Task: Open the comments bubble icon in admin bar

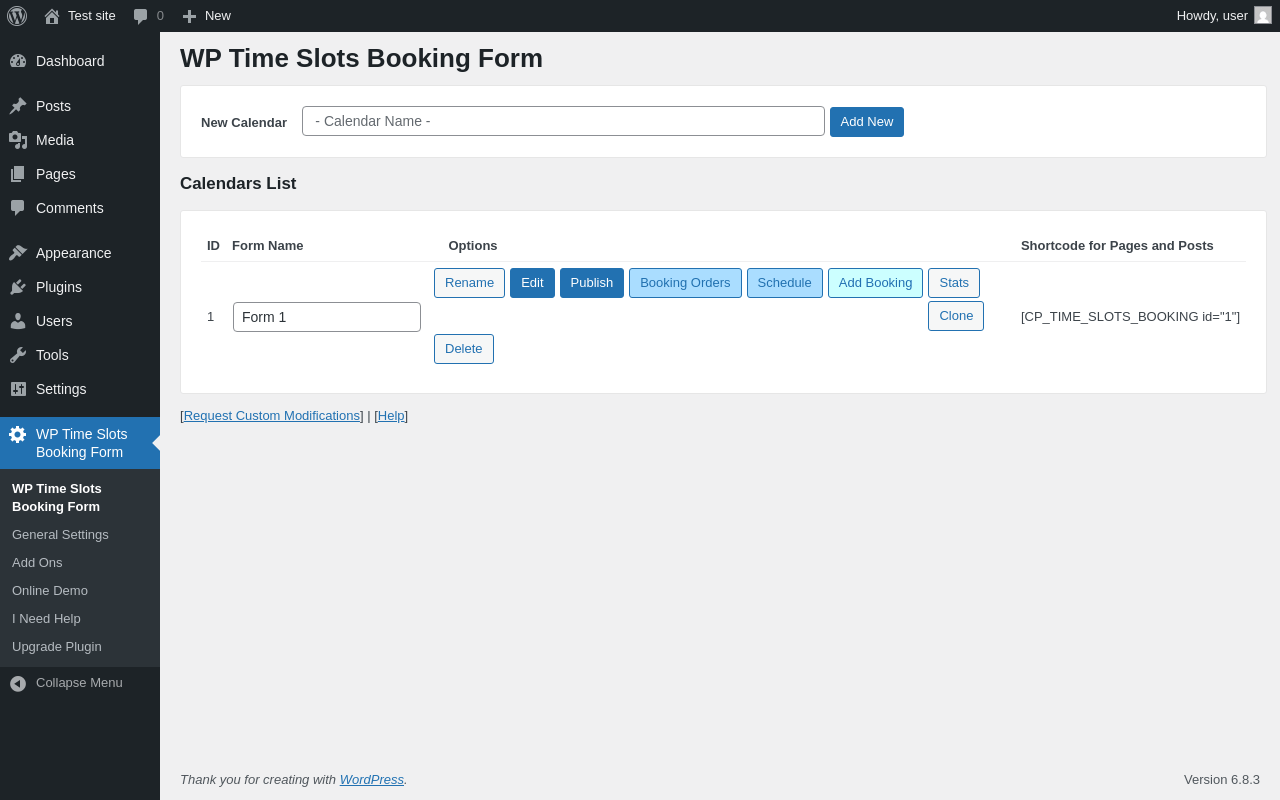Action: coord(141,16)
